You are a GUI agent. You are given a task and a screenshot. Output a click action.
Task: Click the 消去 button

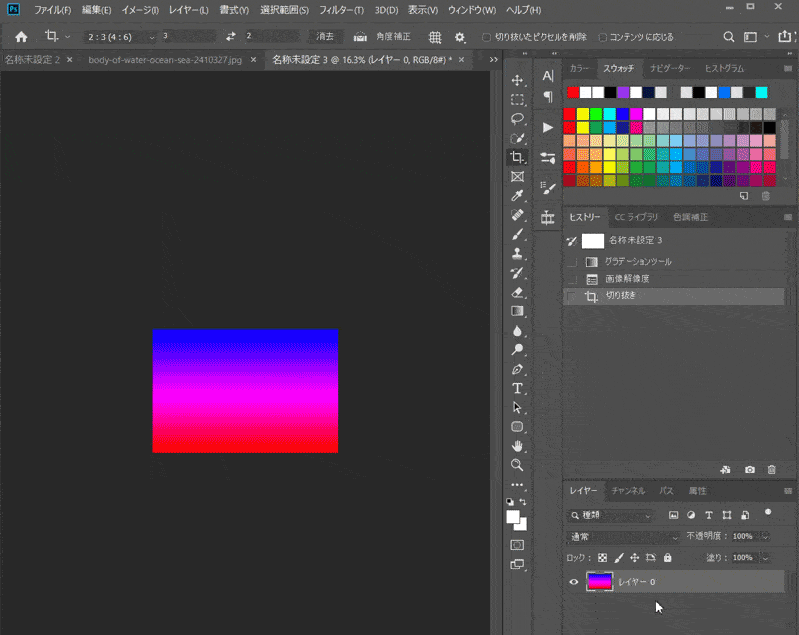click(325, 37)
